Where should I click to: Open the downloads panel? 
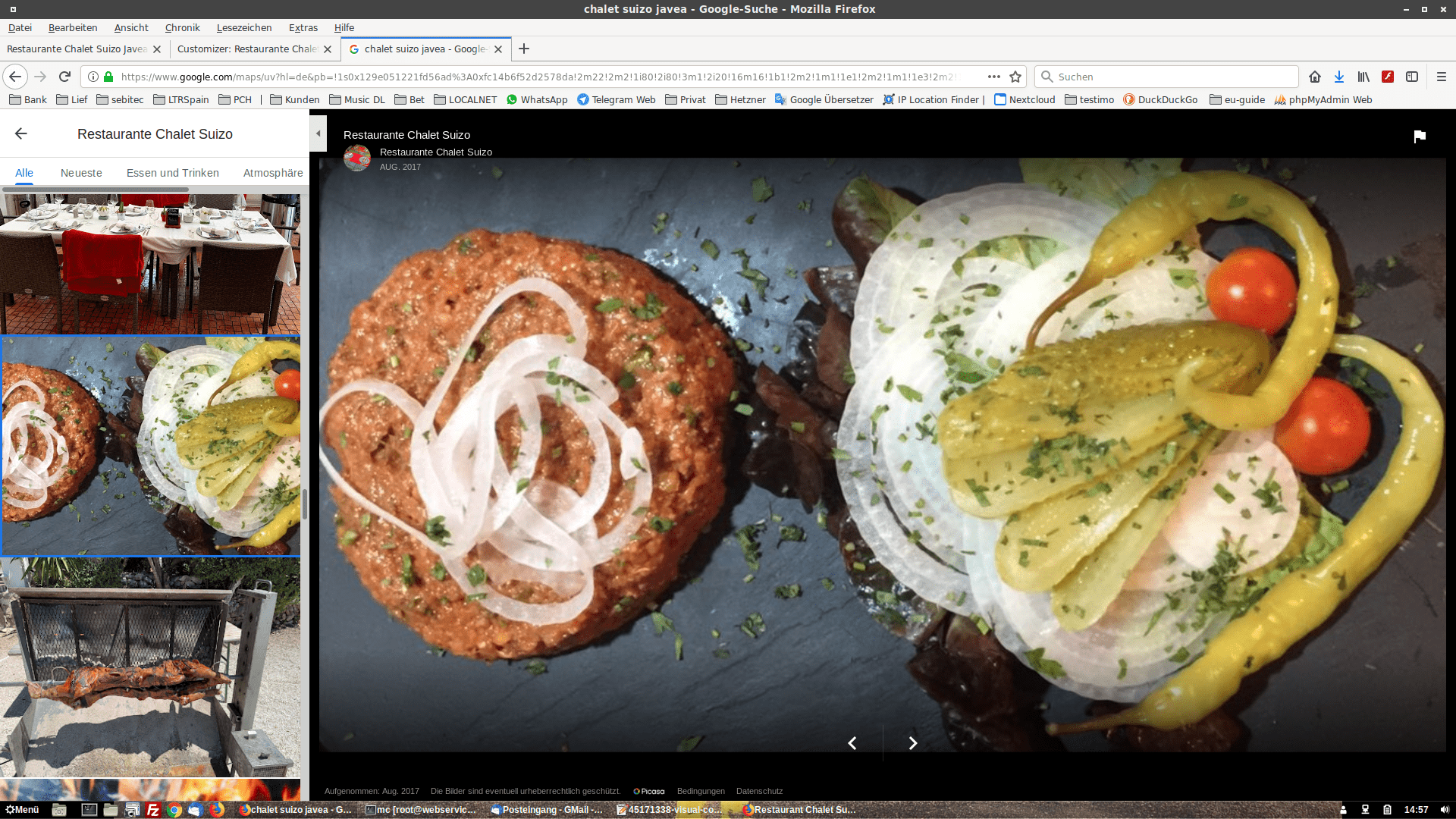(1339, 77)
